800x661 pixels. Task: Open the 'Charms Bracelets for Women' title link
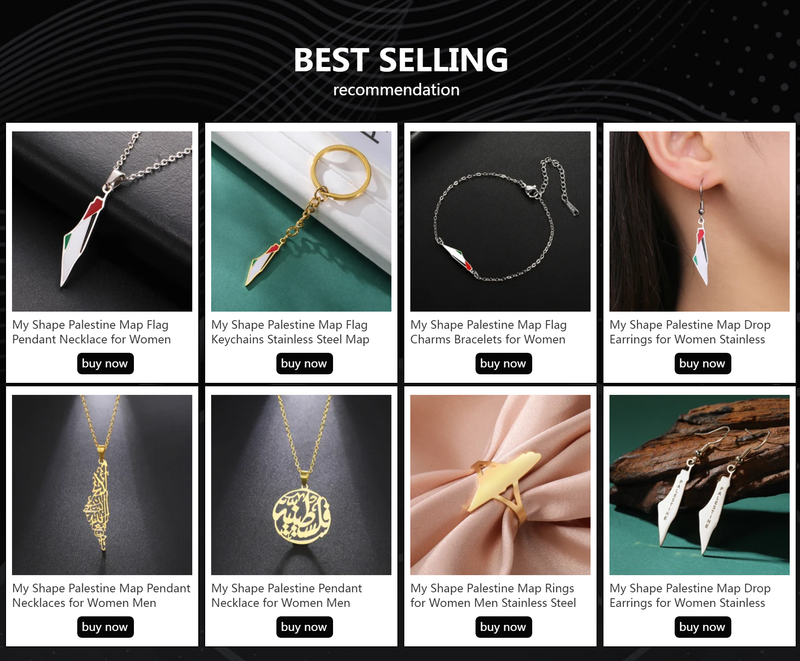[x=488, y=332]
